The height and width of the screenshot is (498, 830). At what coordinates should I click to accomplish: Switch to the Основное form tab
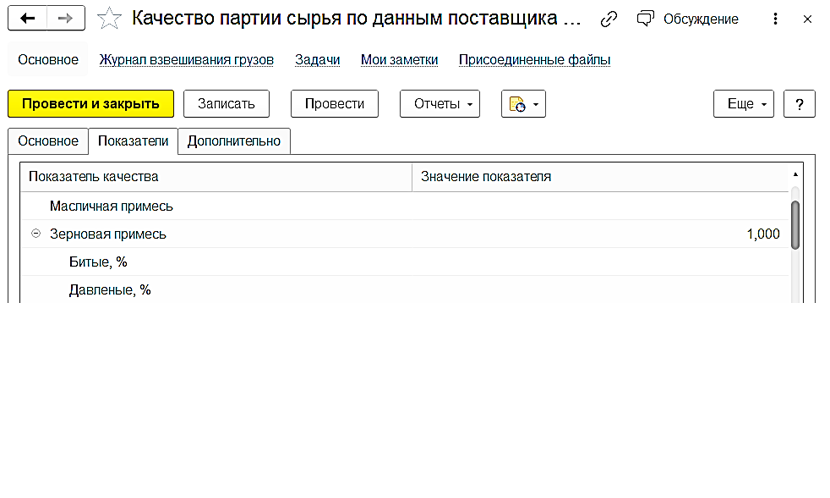pos(48,141)
